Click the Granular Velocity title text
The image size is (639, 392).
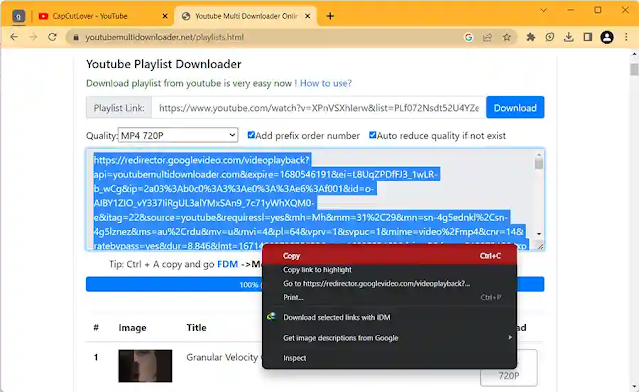[223, 357]
